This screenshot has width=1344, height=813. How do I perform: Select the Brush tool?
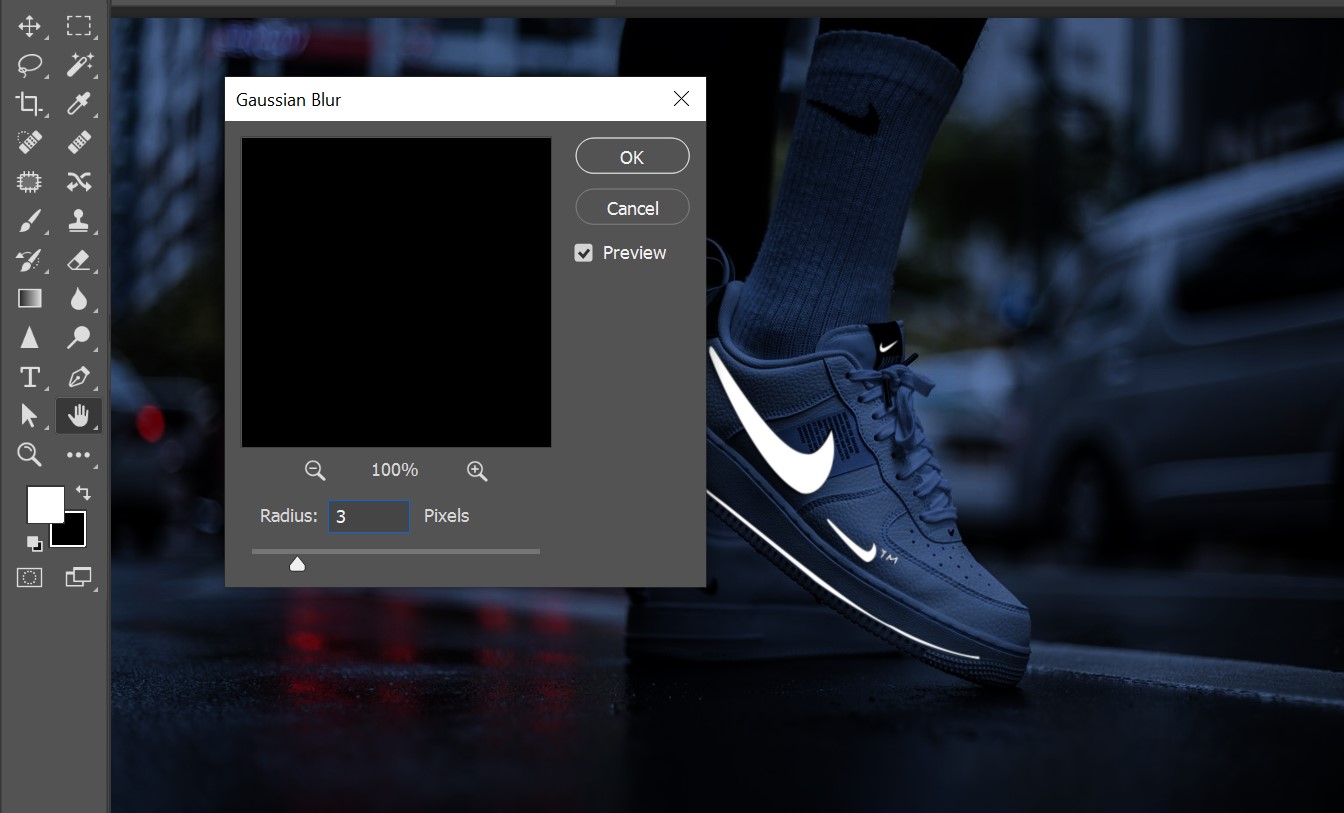coord(29,221)
